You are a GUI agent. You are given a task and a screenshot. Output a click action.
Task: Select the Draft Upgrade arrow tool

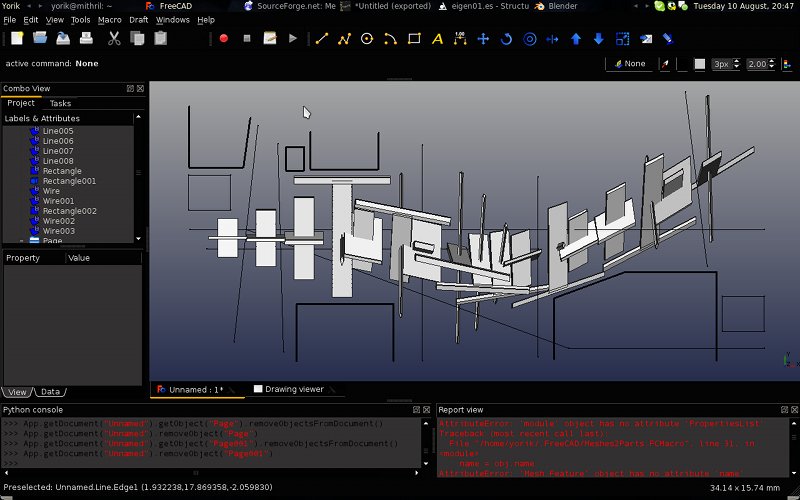576,39
